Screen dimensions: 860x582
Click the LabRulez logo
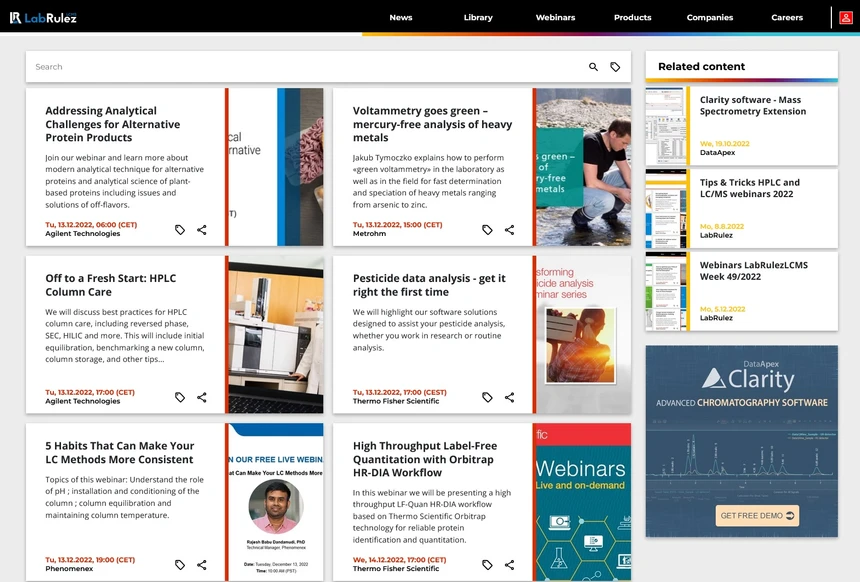(x=43, y=18)
